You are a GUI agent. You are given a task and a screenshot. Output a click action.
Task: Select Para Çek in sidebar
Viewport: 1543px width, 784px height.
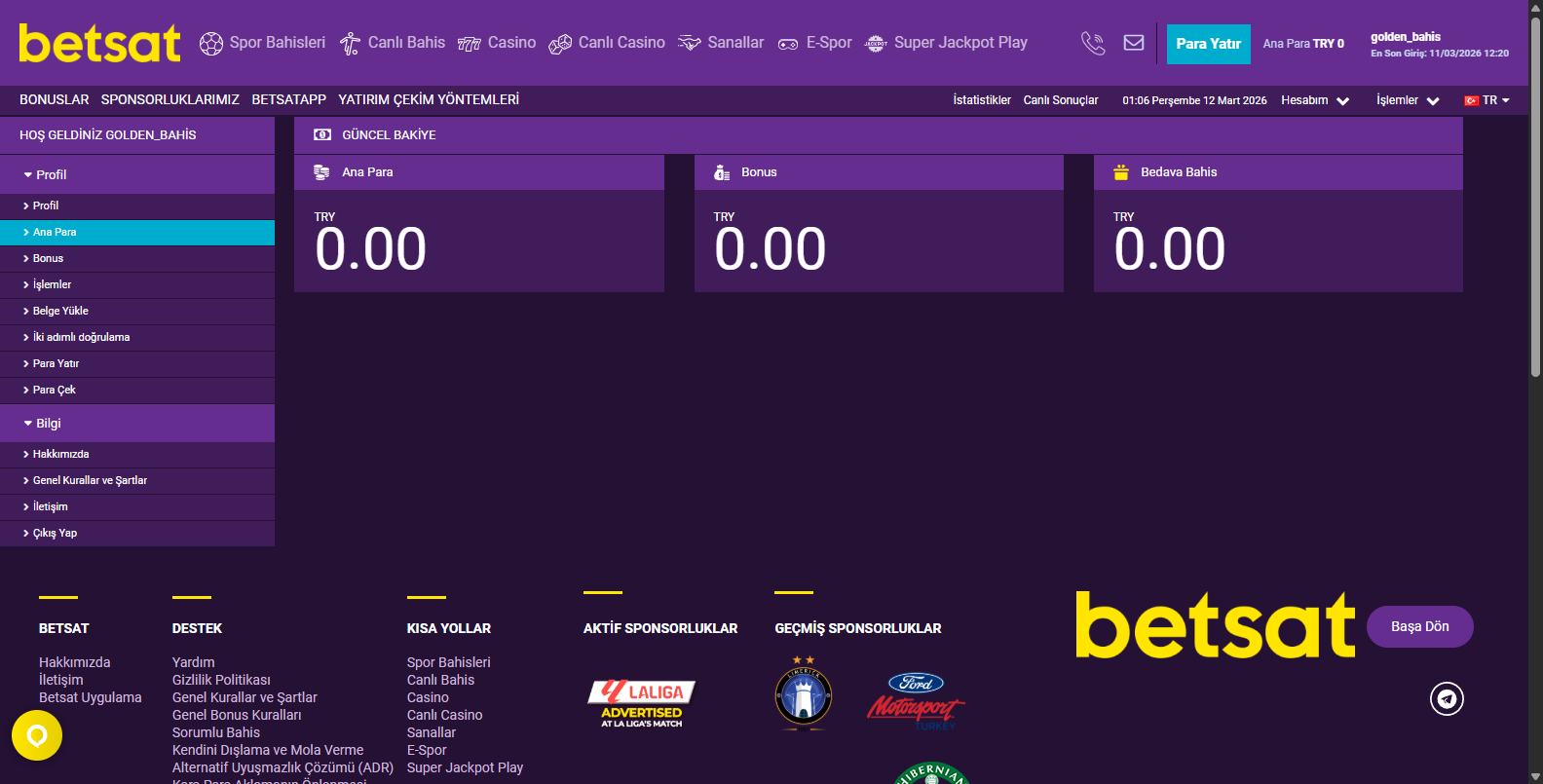(137, 390)
